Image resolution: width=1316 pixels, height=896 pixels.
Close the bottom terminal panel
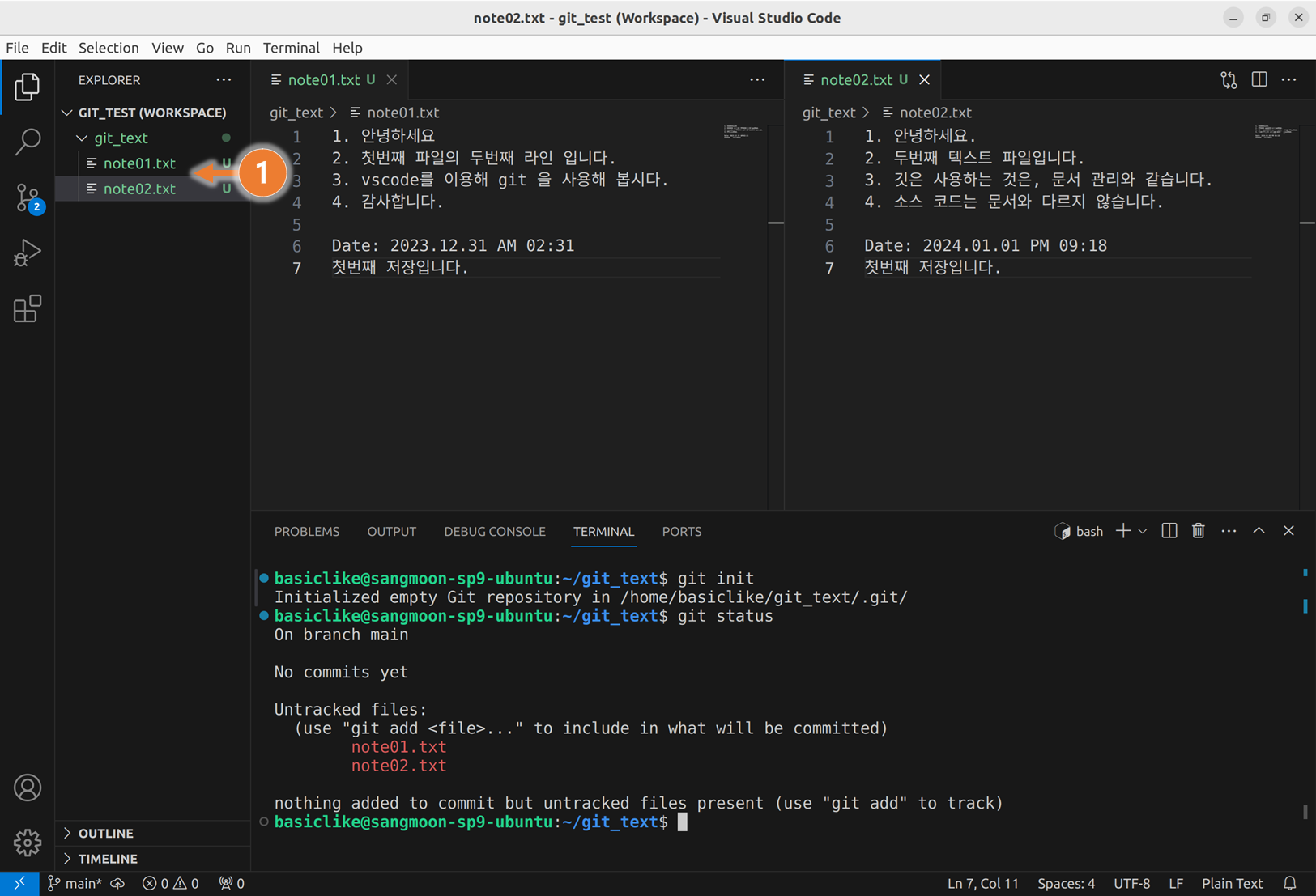pos(1288,531)
